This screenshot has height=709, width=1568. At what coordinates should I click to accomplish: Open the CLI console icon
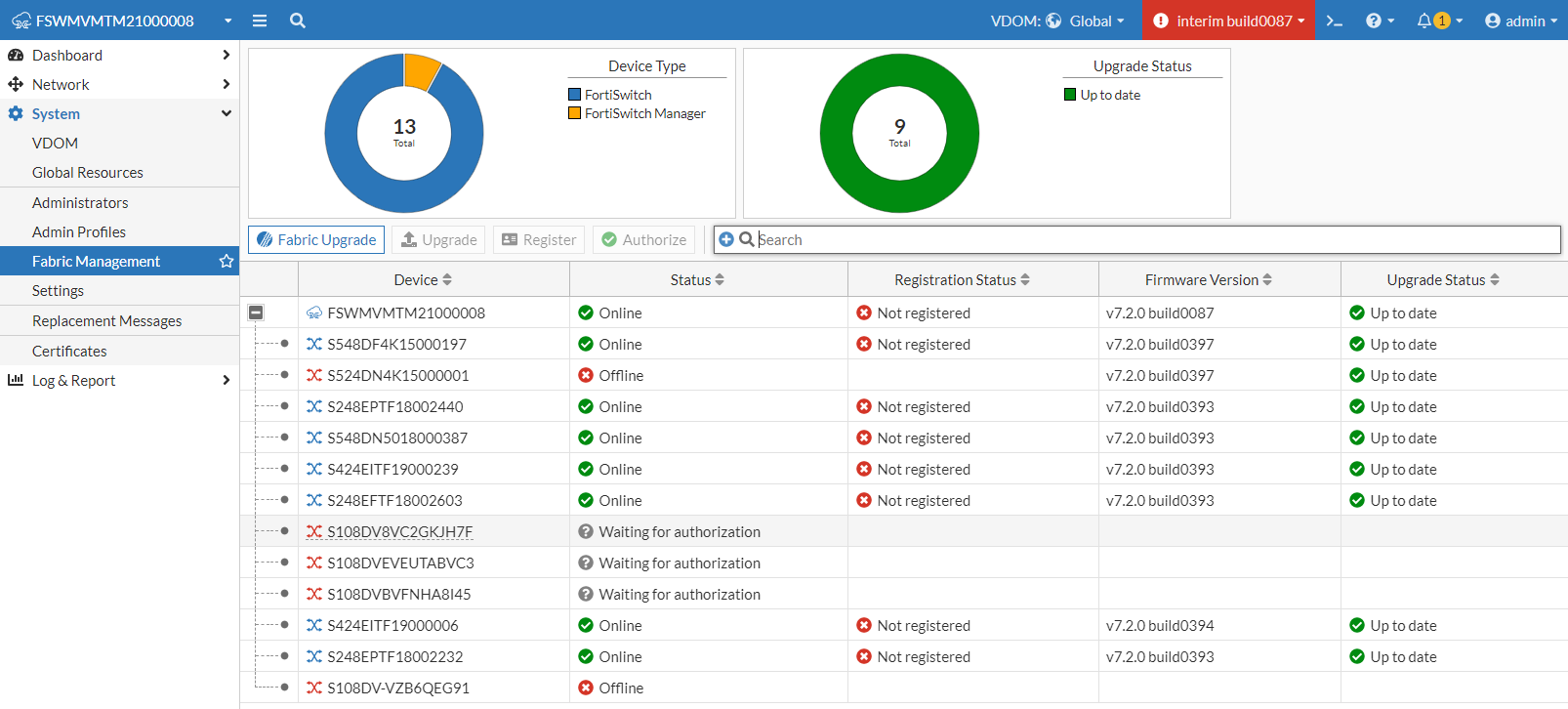(1335, 21)
